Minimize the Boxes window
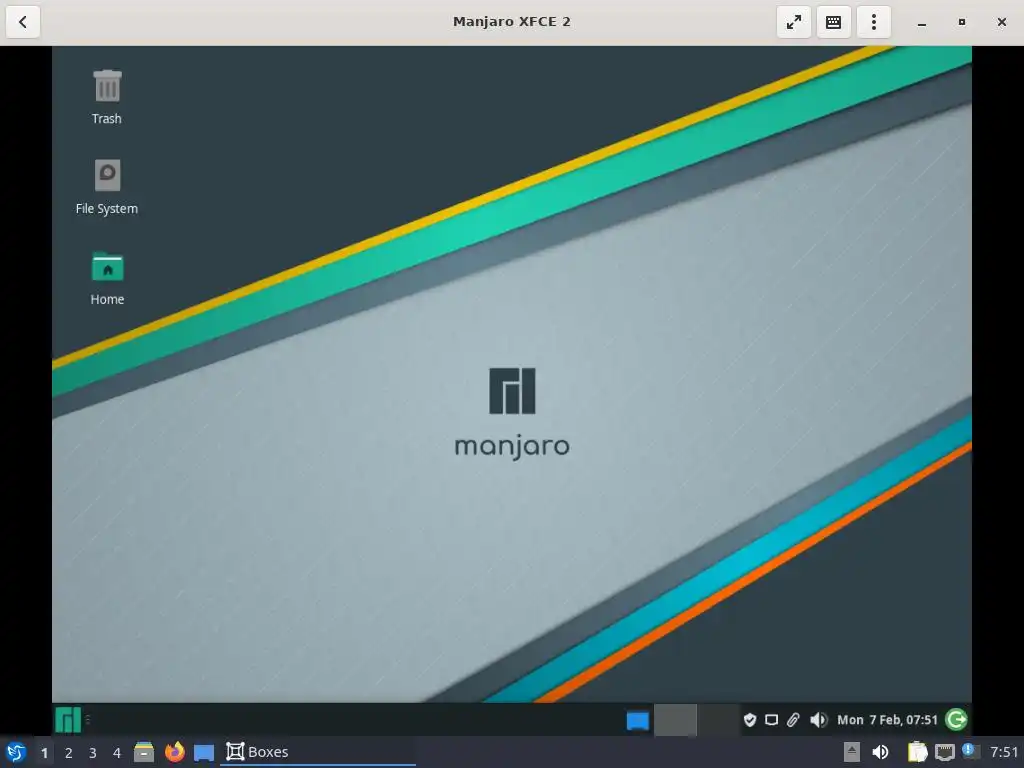This screenshot has width=1024, height=768. (x=921, y=22)
